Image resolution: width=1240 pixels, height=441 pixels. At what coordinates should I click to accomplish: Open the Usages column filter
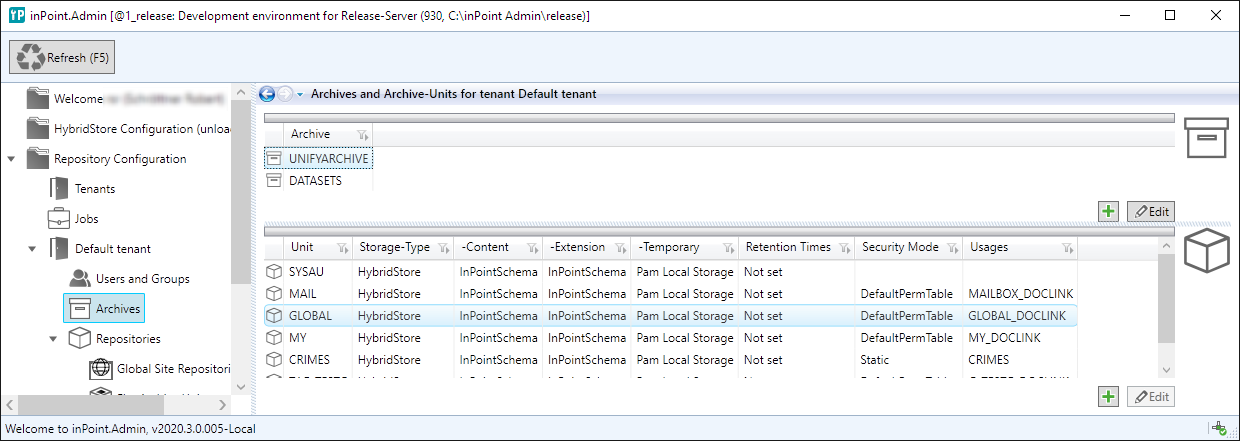click(x=1066, y=248)
